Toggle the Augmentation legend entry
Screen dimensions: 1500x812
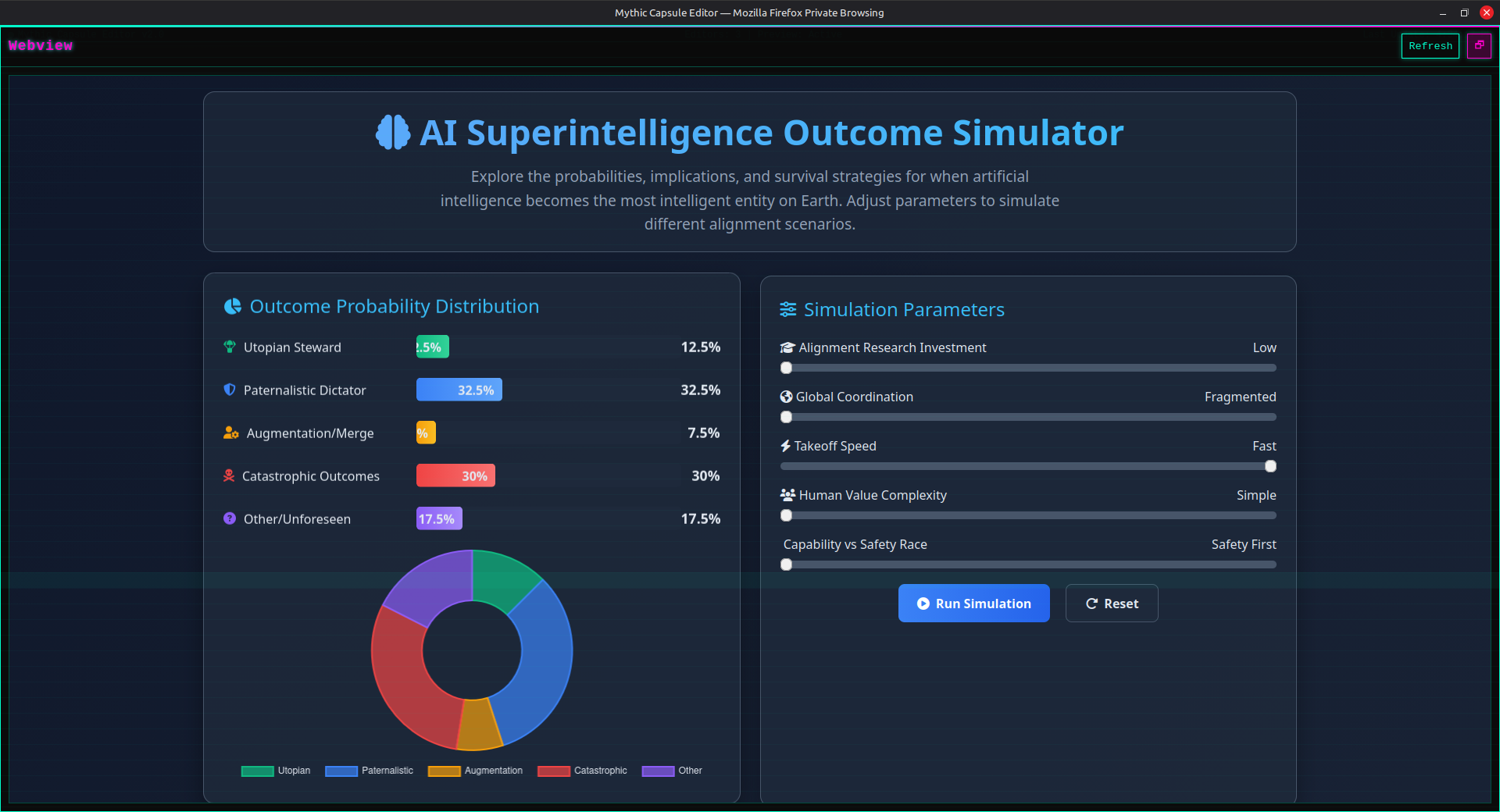475,771
